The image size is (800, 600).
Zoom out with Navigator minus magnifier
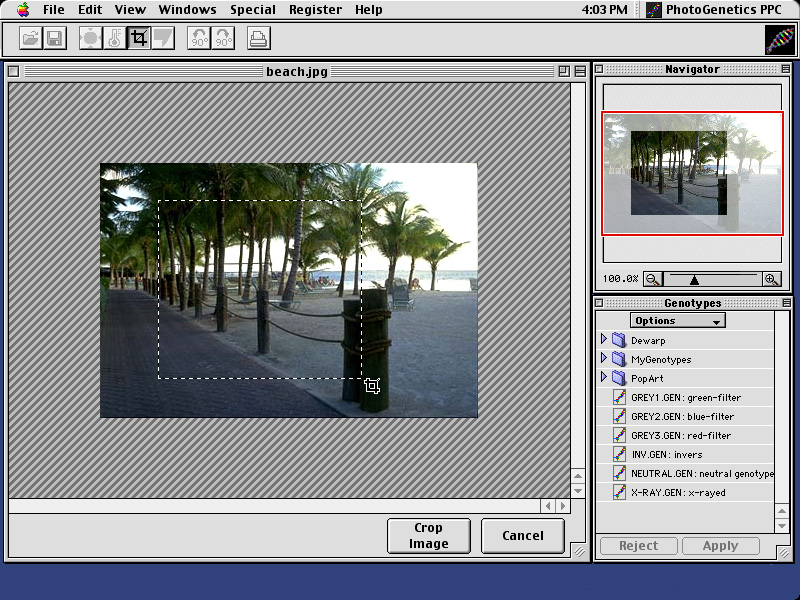[652, 279]
